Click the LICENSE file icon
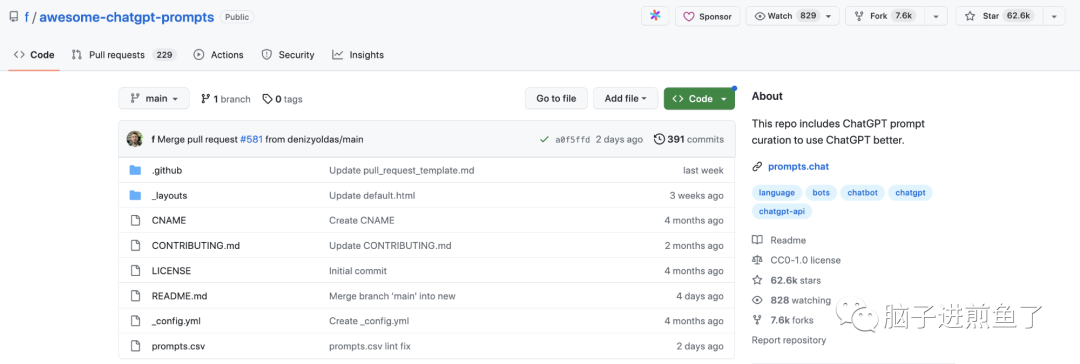The image size is (1080, 364). 135,271
